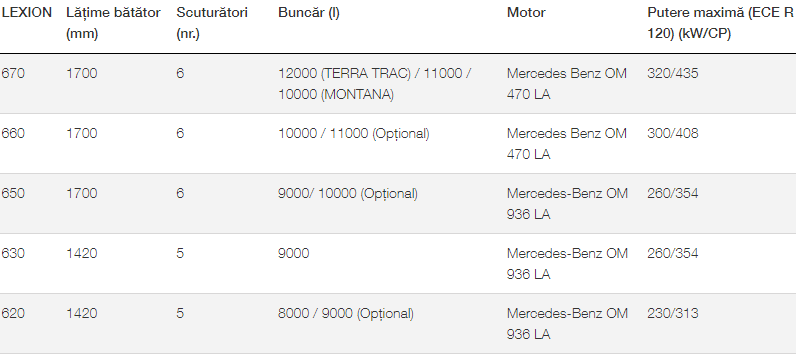The width and height of the screenshot is (796, 360).
Task: Click the Motor column header
Action: [526, 13]
